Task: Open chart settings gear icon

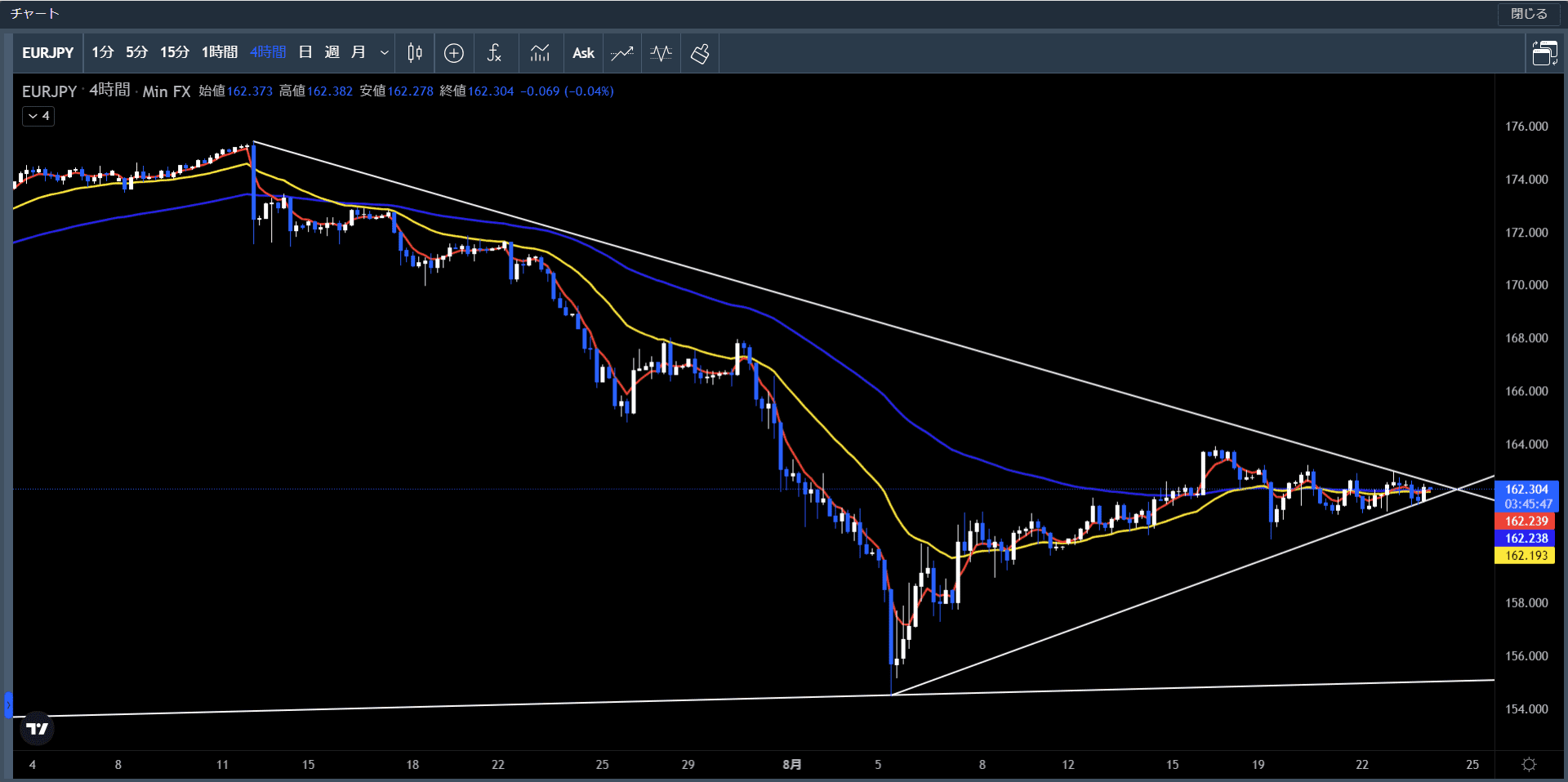Action: tap(1529, 764)
